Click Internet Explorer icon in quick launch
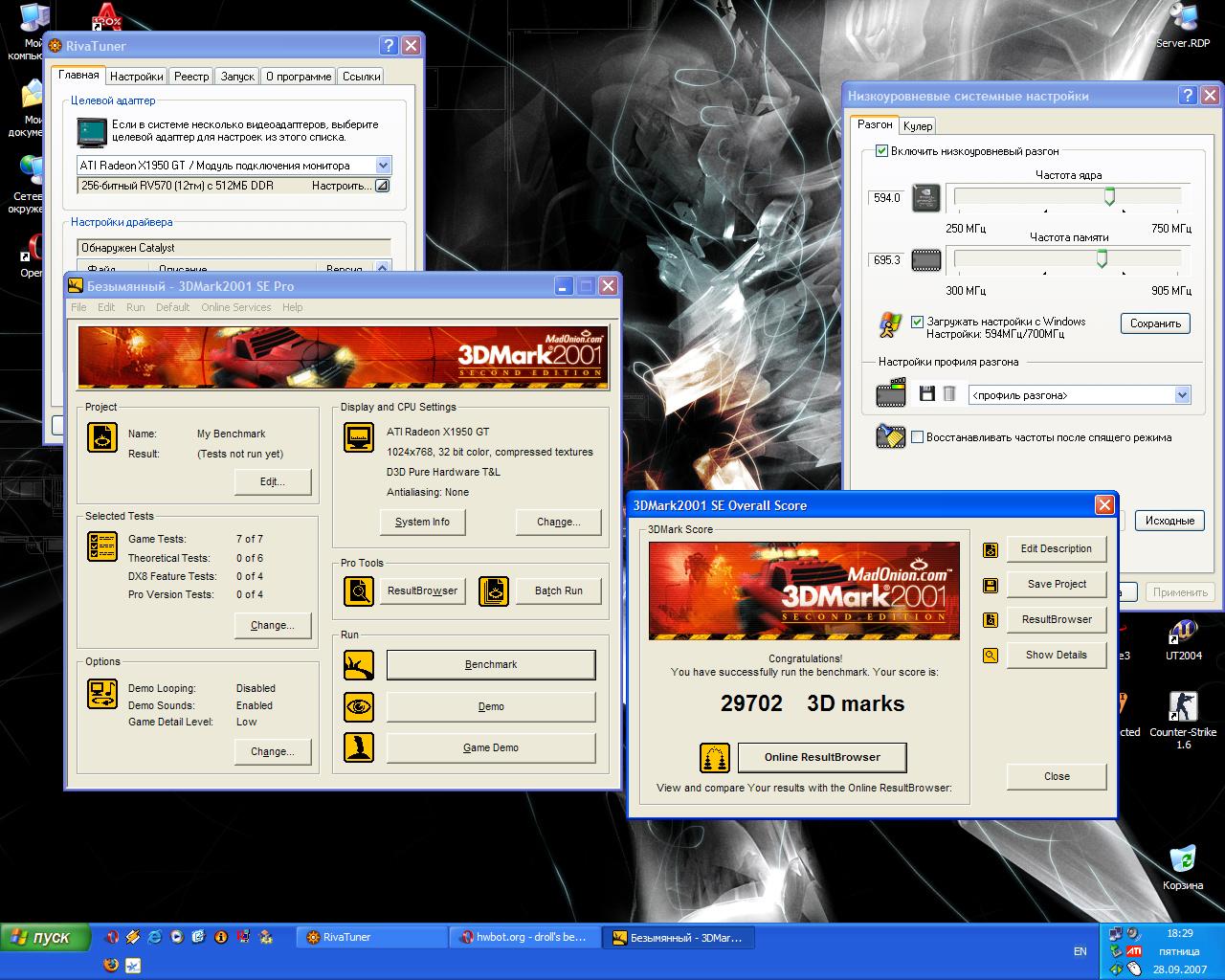This screenshot has height=980, width=1225. point(154,937)
